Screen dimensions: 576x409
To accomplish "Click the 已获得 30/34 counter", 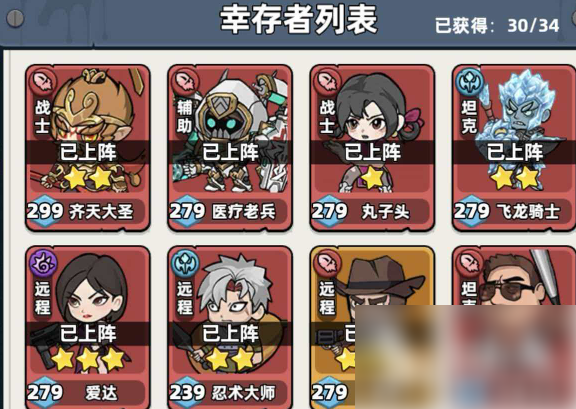I will tap(497, 26).
